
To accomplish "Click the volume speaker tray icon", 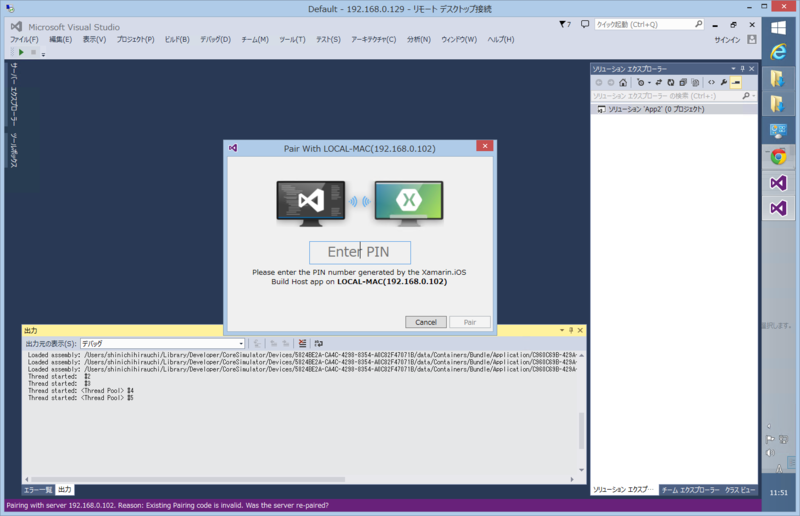I will click(x=770, y=453).
